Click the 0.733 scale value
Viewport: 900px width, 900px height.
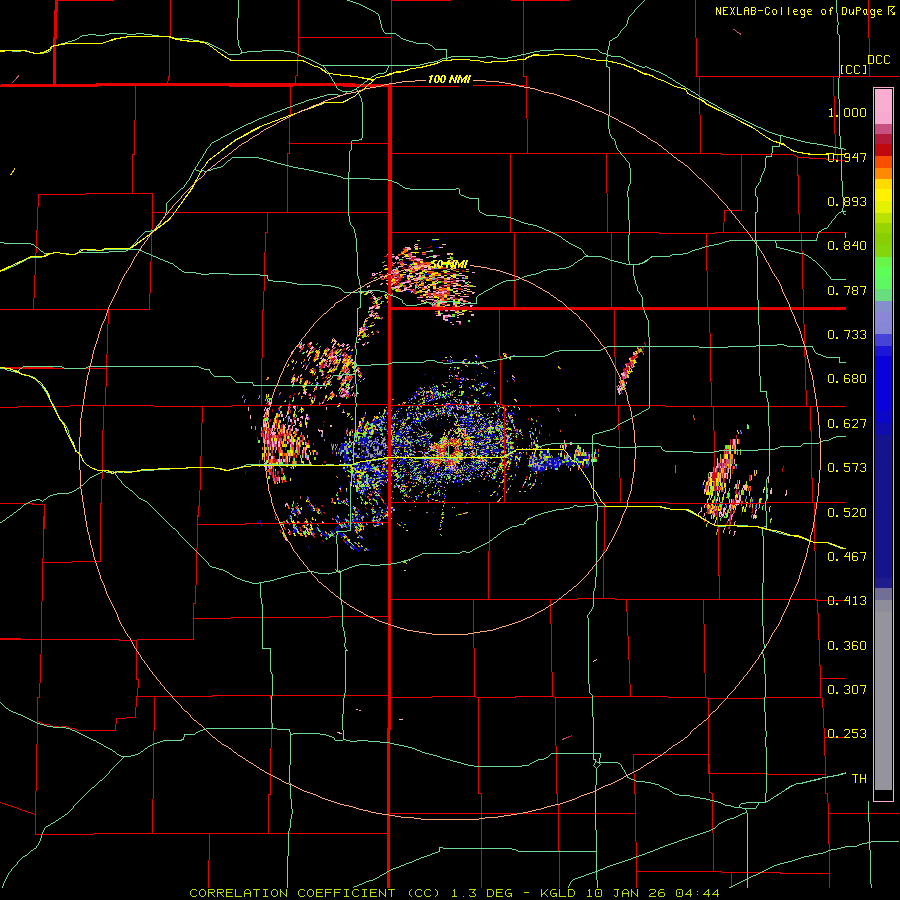[847, 334]
